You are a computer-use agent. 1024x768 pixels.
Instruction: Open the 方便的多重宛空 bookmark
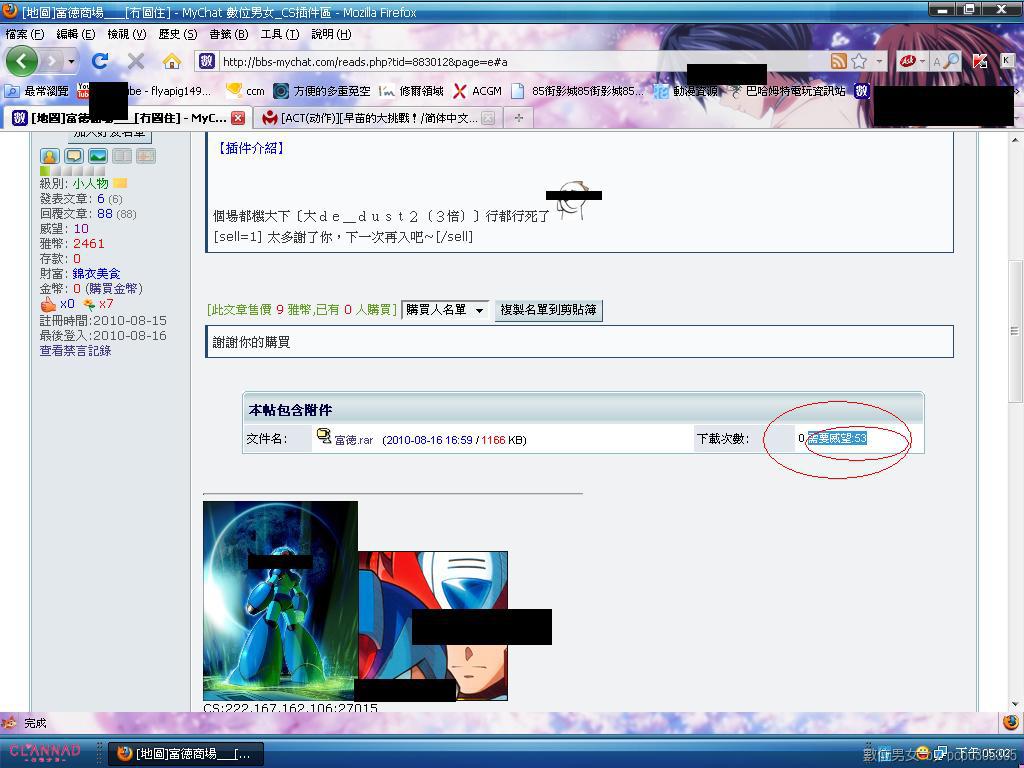322,91
